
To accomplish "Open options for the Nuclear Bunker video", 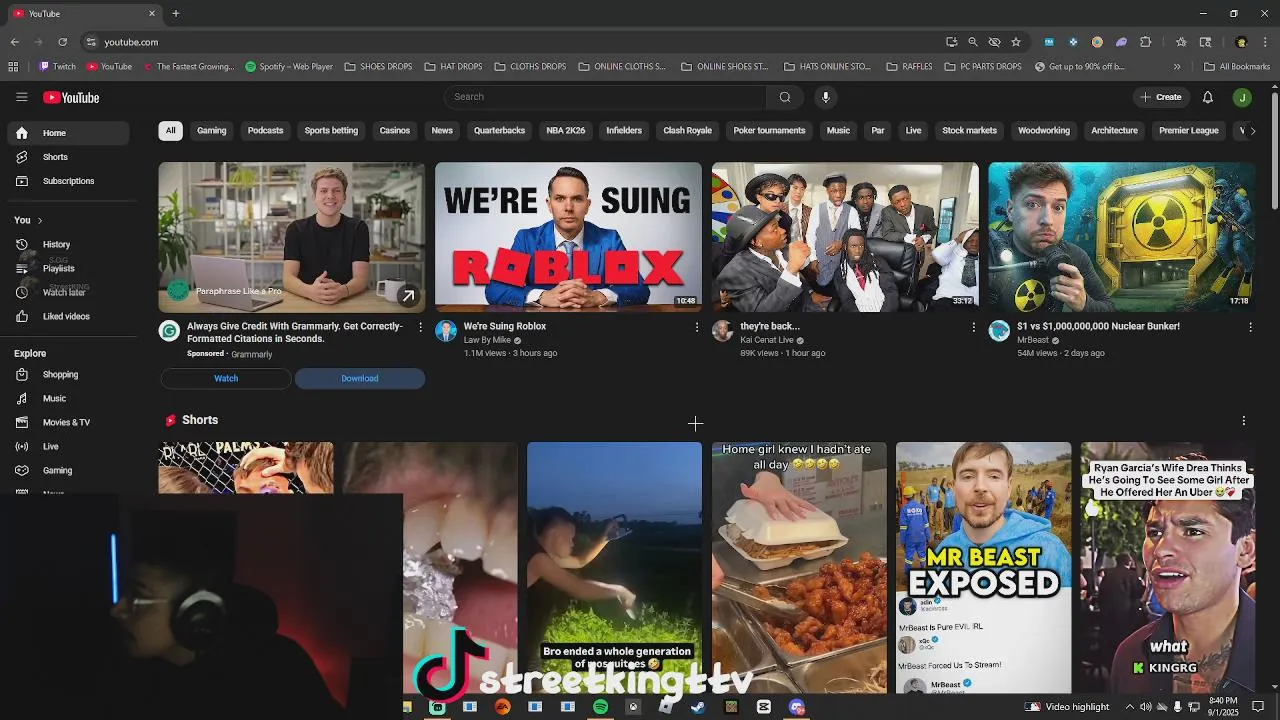I will coord(1250,327).
